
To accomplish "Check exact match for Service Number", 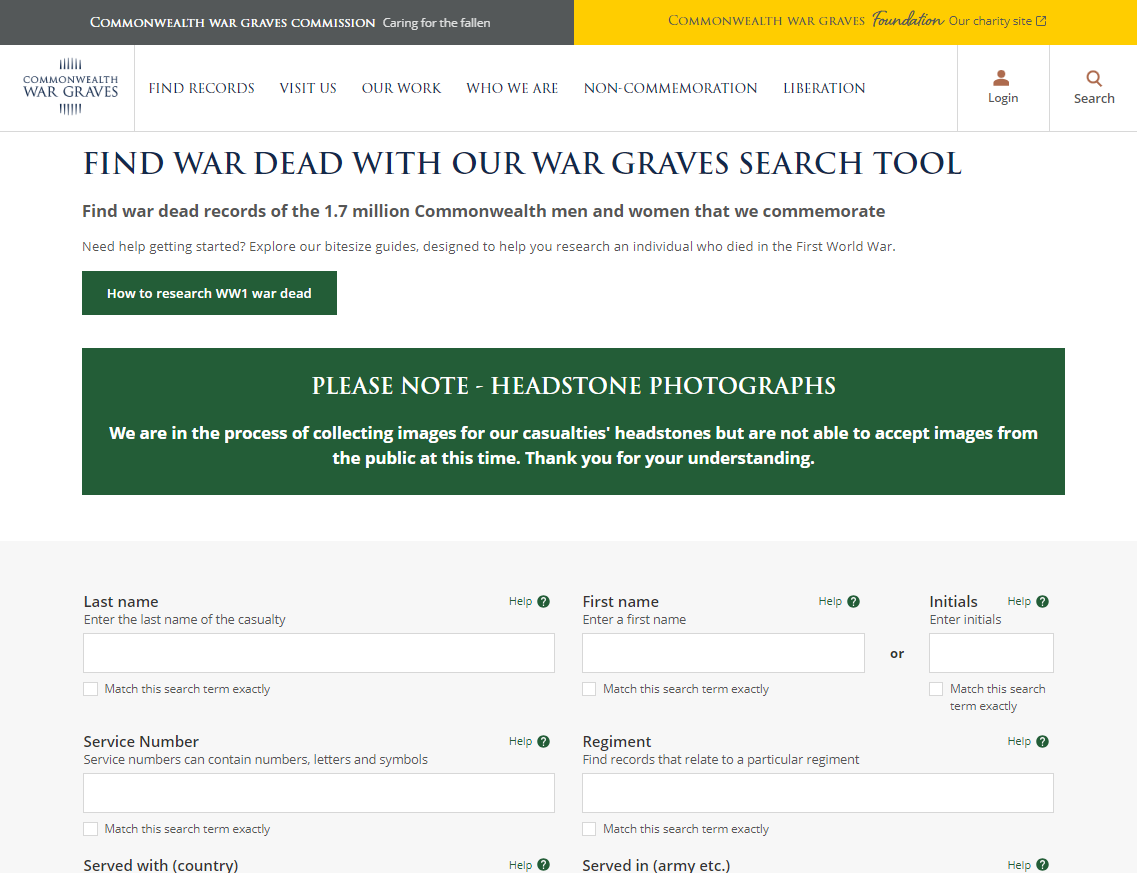I will click(91, 829).
